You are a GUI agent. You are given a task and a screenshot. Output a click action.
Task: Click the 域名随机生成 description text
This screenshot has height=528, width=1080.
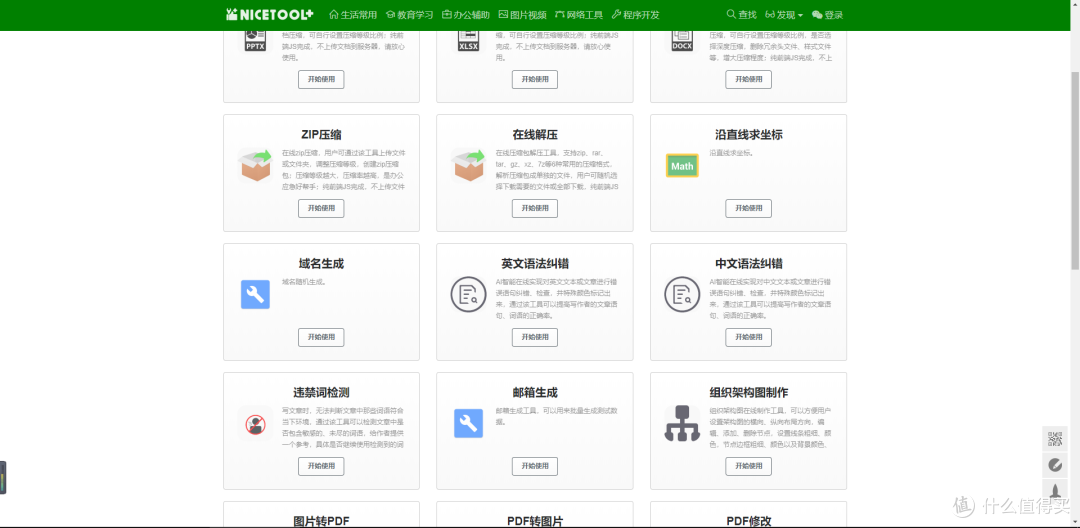click(303, 282)
